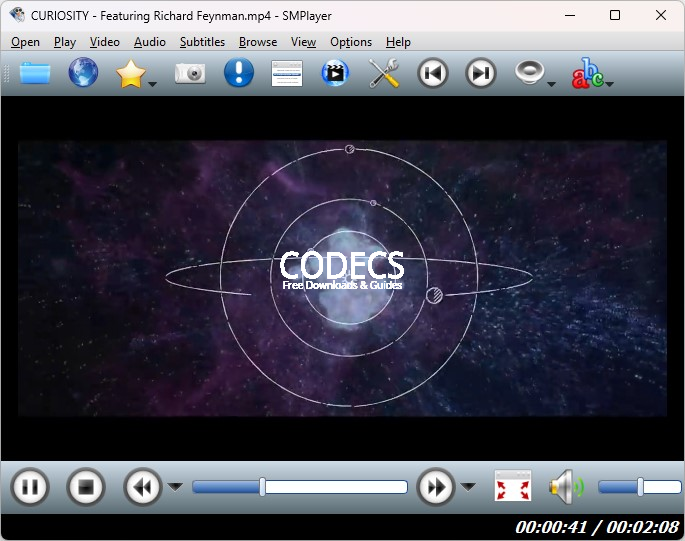Click the playback seek bar
This screenshot has width=685, height=541.
[300, 487]
